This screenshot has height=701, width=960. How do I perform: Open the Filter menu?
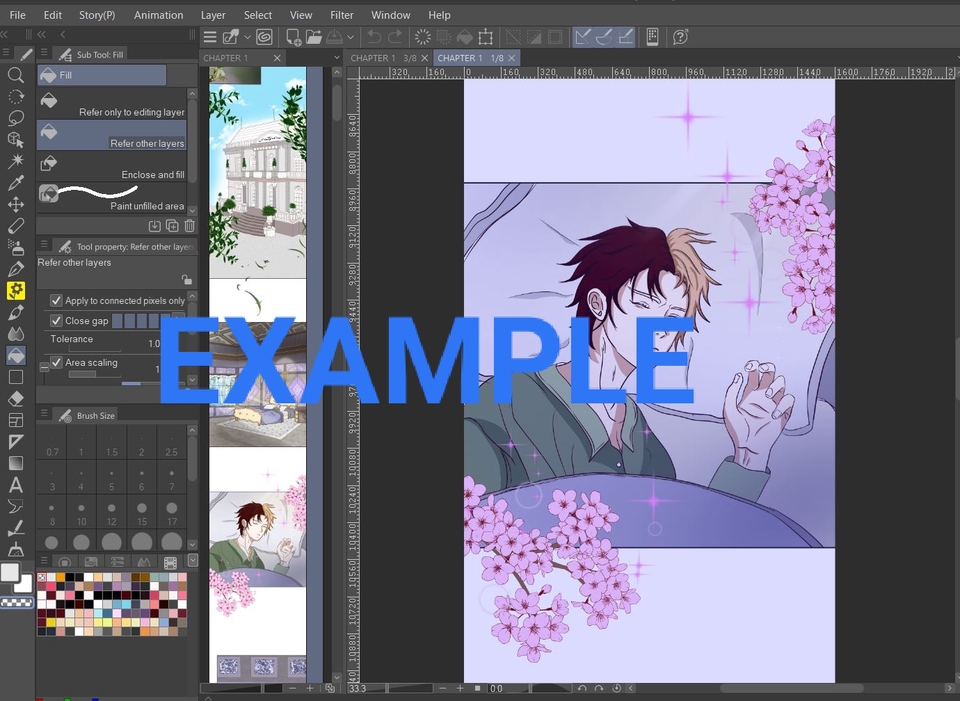(x=342, y=15)
